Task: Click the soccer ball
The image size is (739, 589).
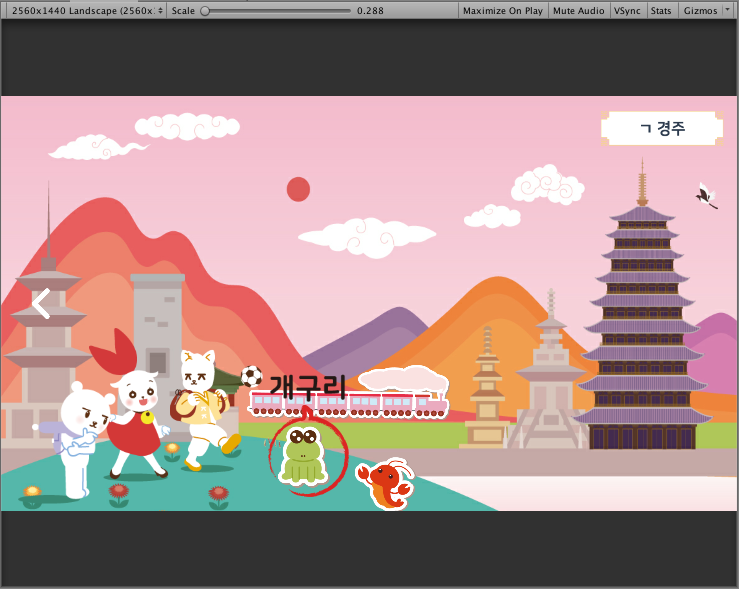Action: [x=252, y=376]
